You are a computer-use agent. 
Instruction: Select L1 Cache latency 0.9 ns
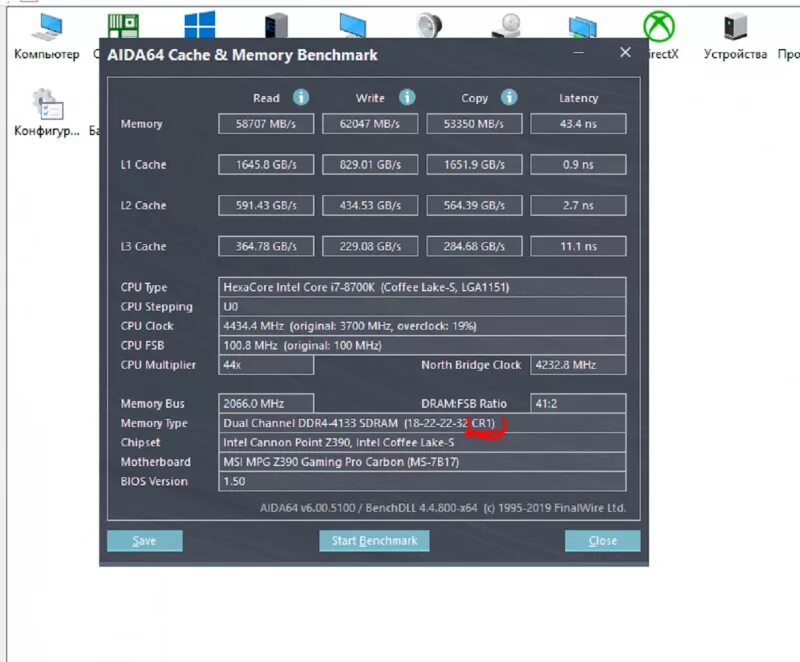pyautogui.click(x=578, y=165)
